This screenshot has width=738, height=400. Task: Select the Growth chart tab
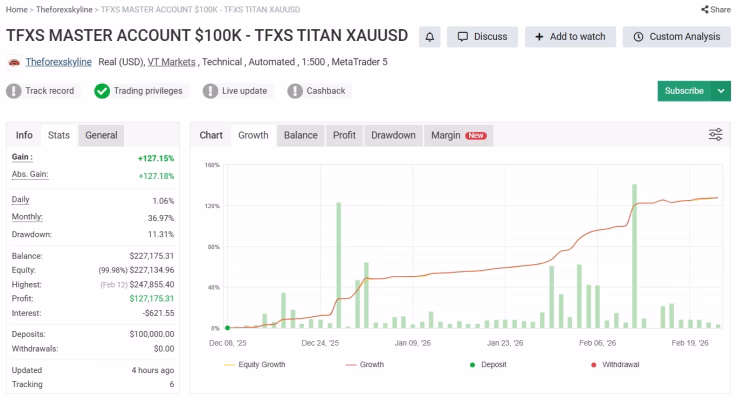(x=253, y=136)
